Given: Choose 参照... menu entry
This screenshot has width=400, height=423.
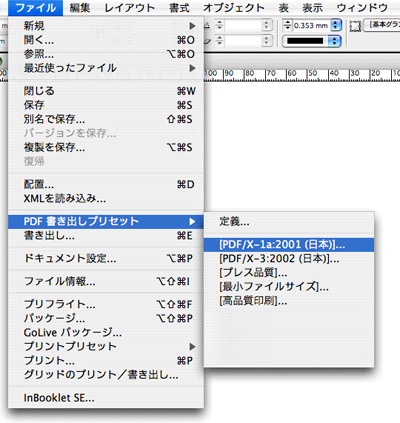Looking at the screenshot, I should point(106,54).
